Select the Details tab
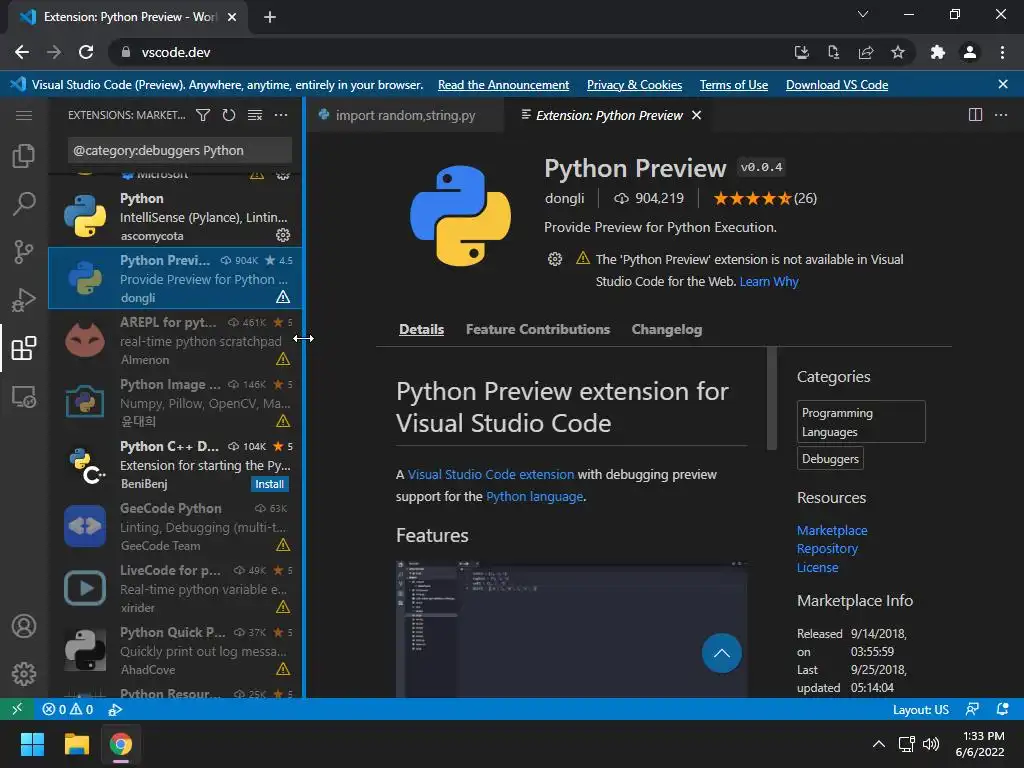 pyautogui.click(x=421, y=329)
